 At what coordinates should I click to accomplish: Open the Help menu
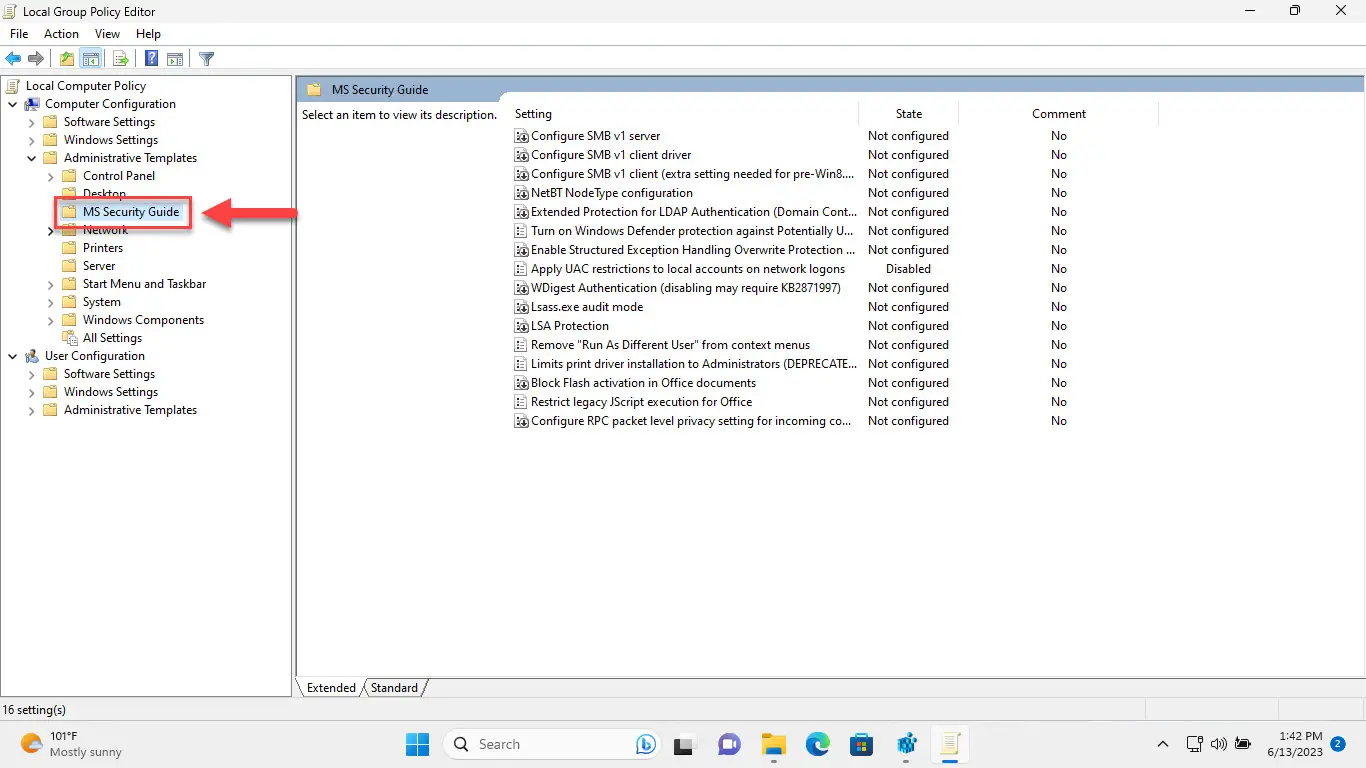(148, 34)
